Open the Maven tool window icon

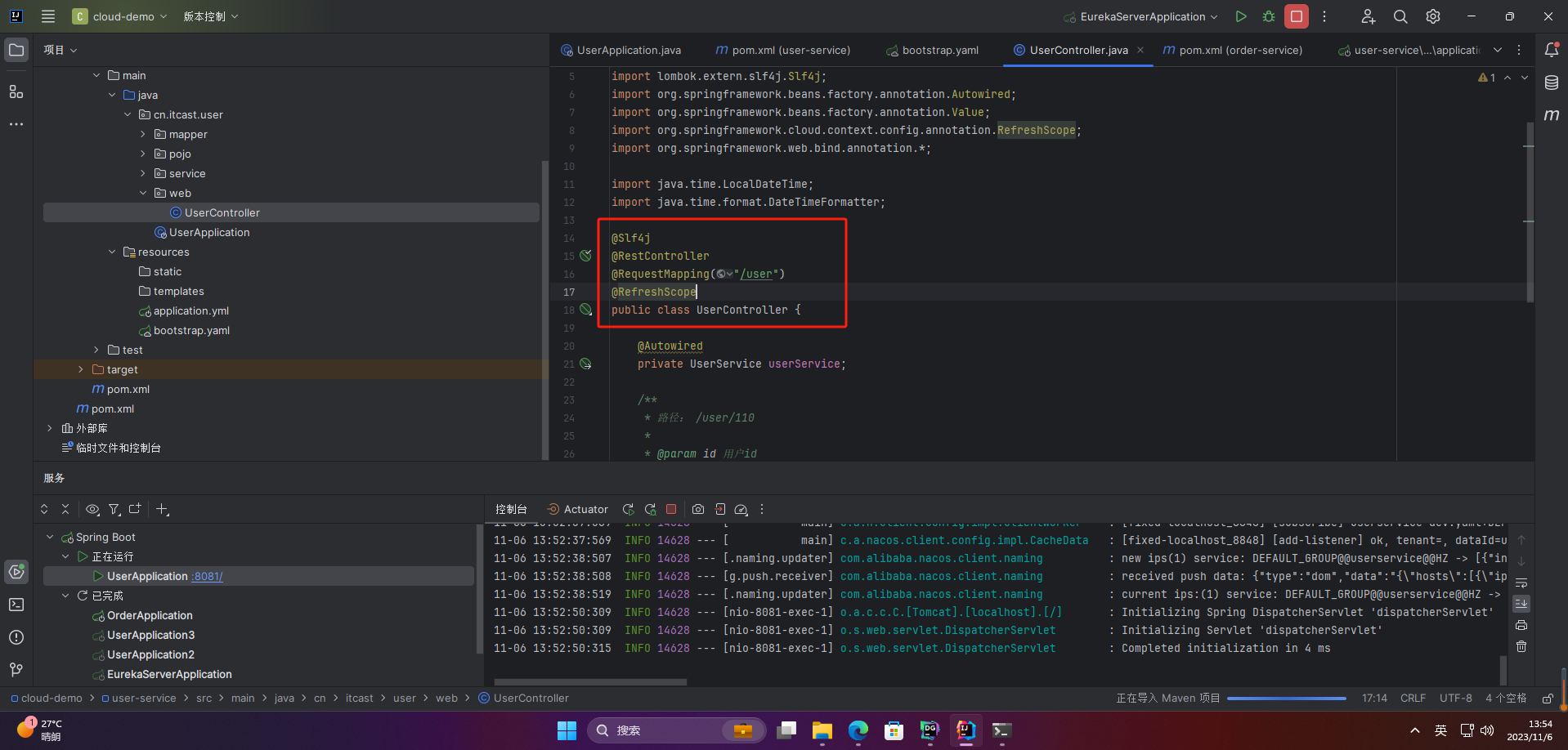click(x=1552, y=115)
